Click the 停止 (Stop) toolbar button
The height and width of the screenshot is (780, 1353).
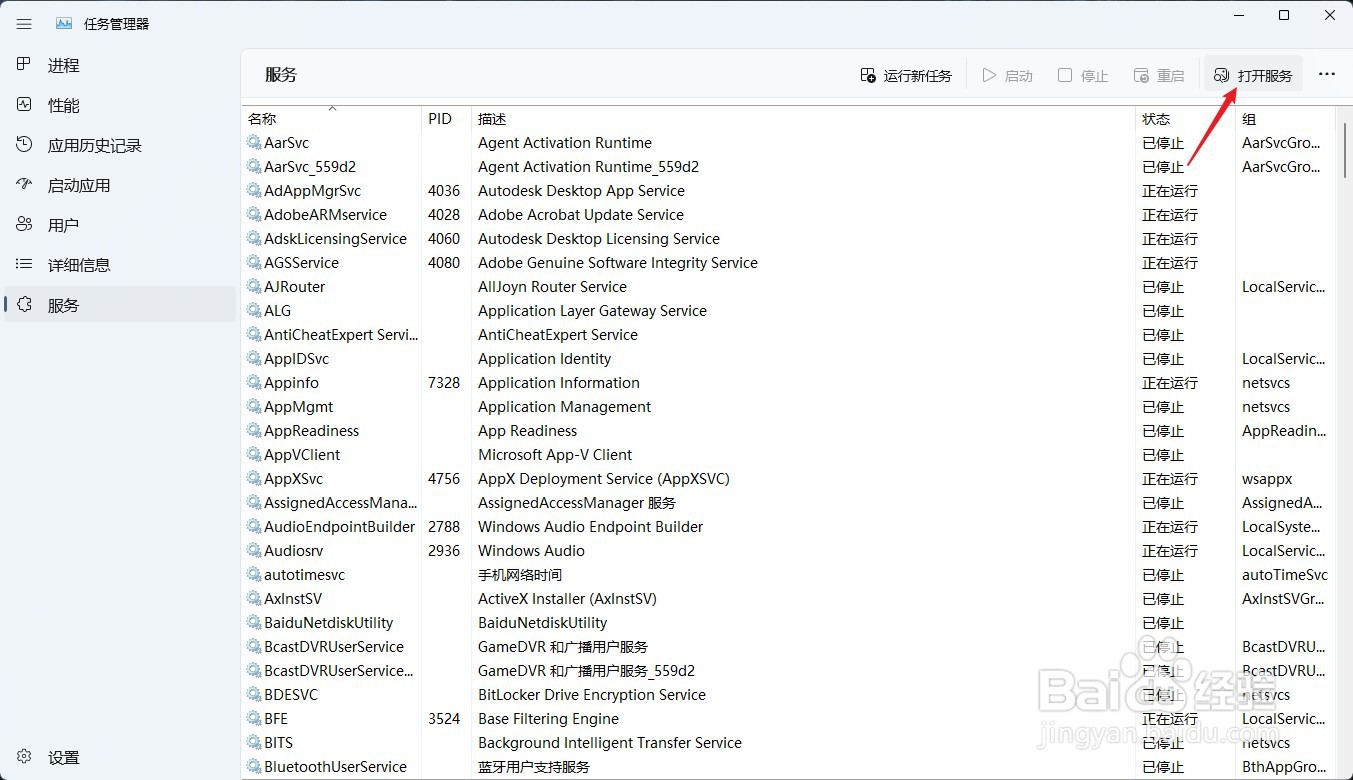[1083, 75]
